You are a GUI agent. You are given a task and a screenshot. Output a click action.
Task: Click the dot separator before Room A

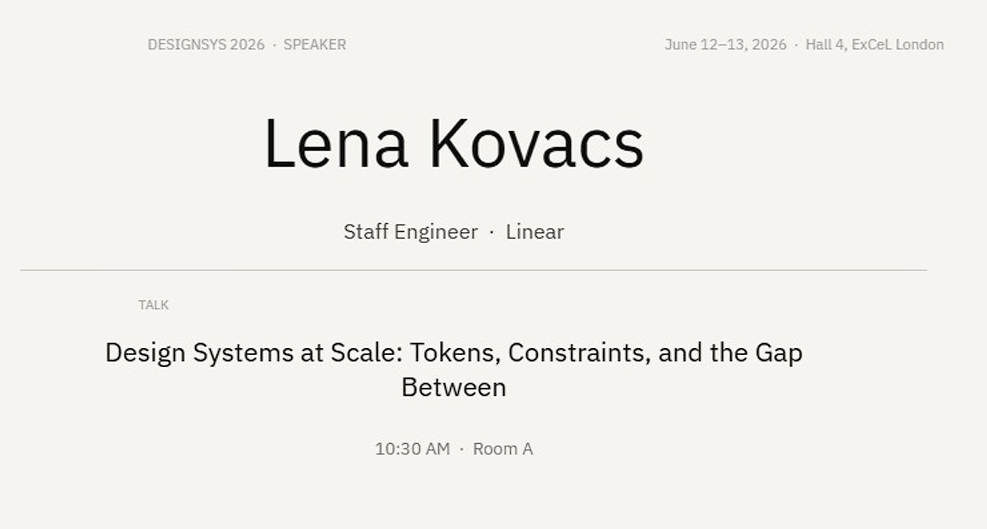click(x=461, y=449)
